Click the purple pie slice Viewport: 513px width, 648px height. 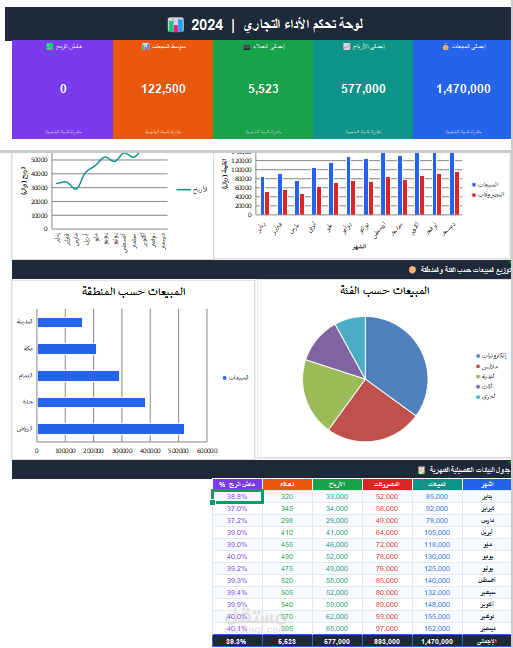[333, 351]
